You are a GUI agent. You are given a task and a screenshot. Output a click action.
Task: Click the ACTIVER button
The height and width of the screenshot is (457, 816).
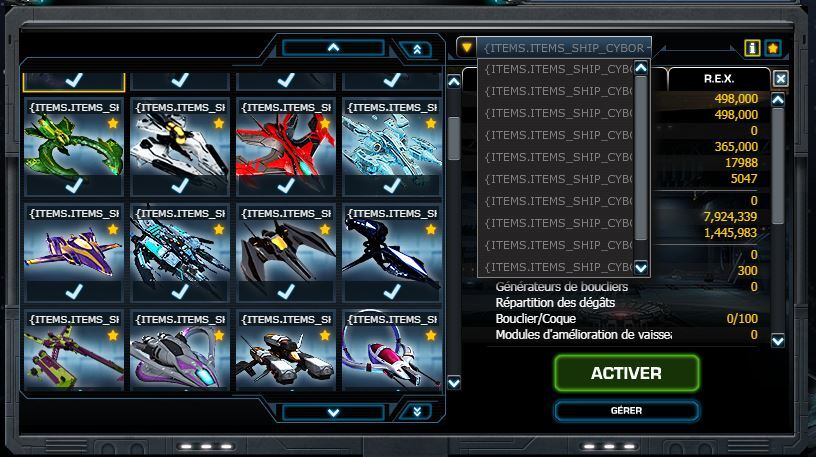coord(627,373)
